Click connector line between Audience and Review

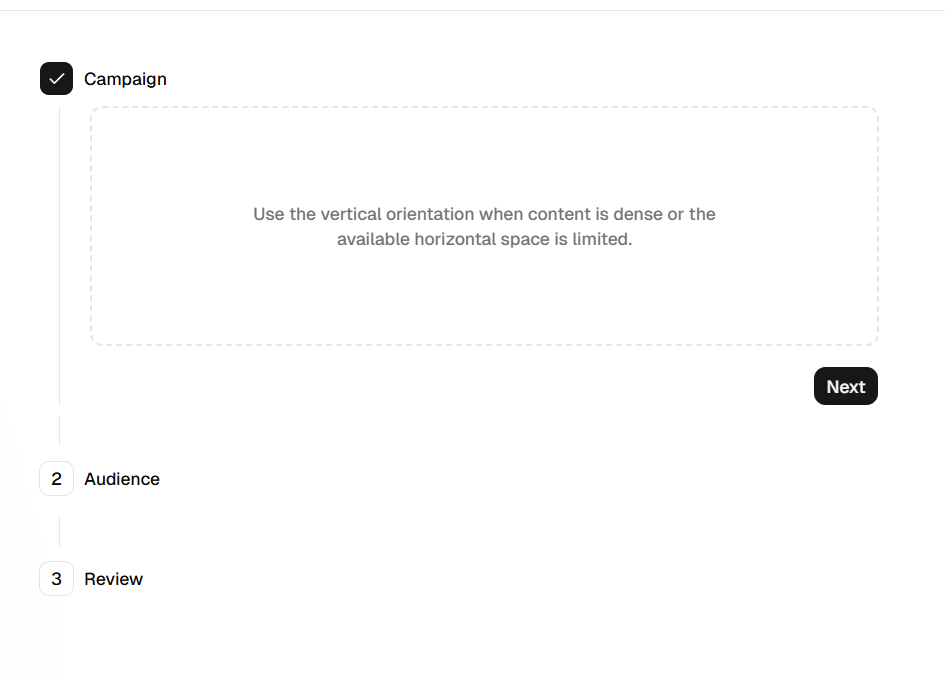(x=59, y=531)
